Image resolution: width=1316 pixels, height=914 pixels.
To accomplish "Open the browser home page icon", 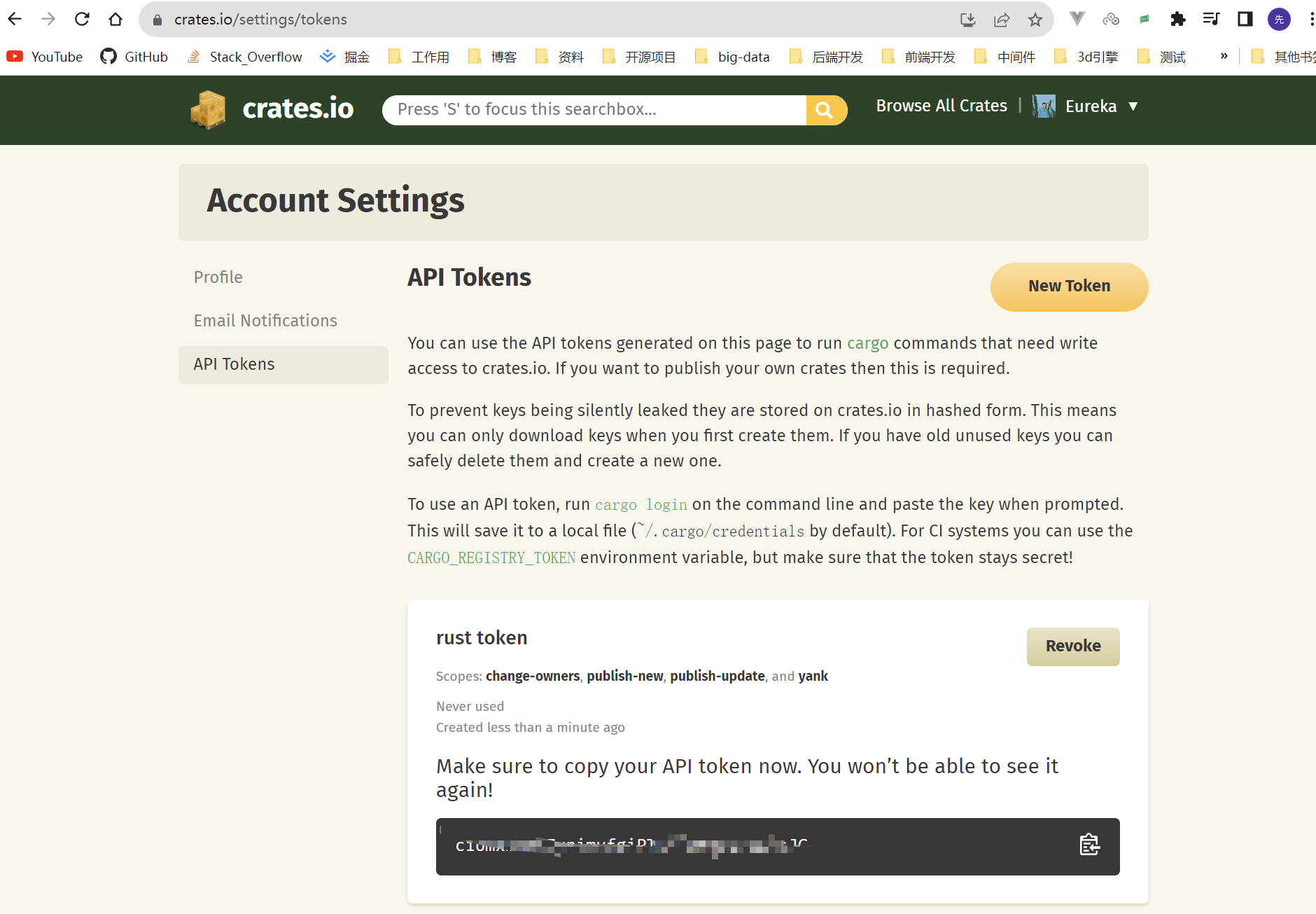I will point(115,19).
